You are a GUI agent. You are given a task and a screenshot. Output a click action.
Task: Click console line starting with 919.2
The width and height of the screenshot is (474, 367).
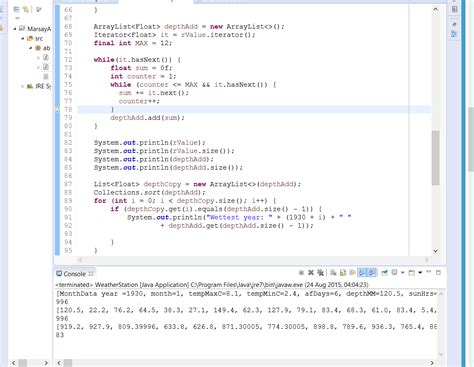(x=246, y=327)
